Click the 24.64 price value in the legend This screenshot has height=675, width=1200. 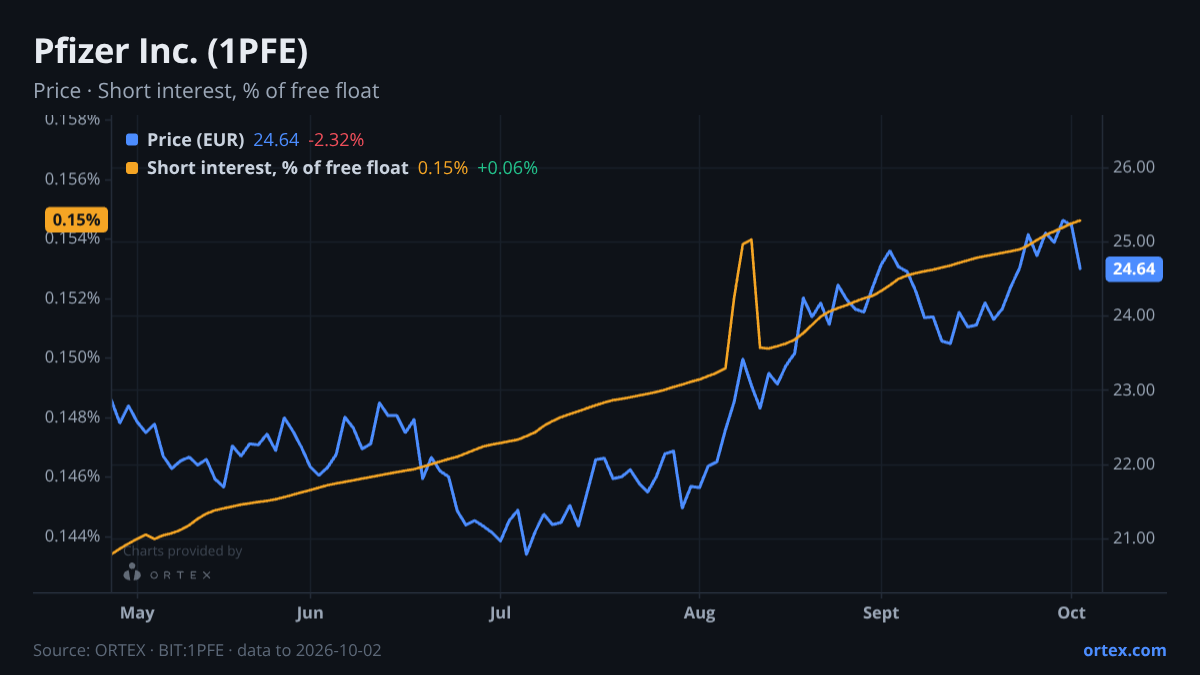[276, 140]
